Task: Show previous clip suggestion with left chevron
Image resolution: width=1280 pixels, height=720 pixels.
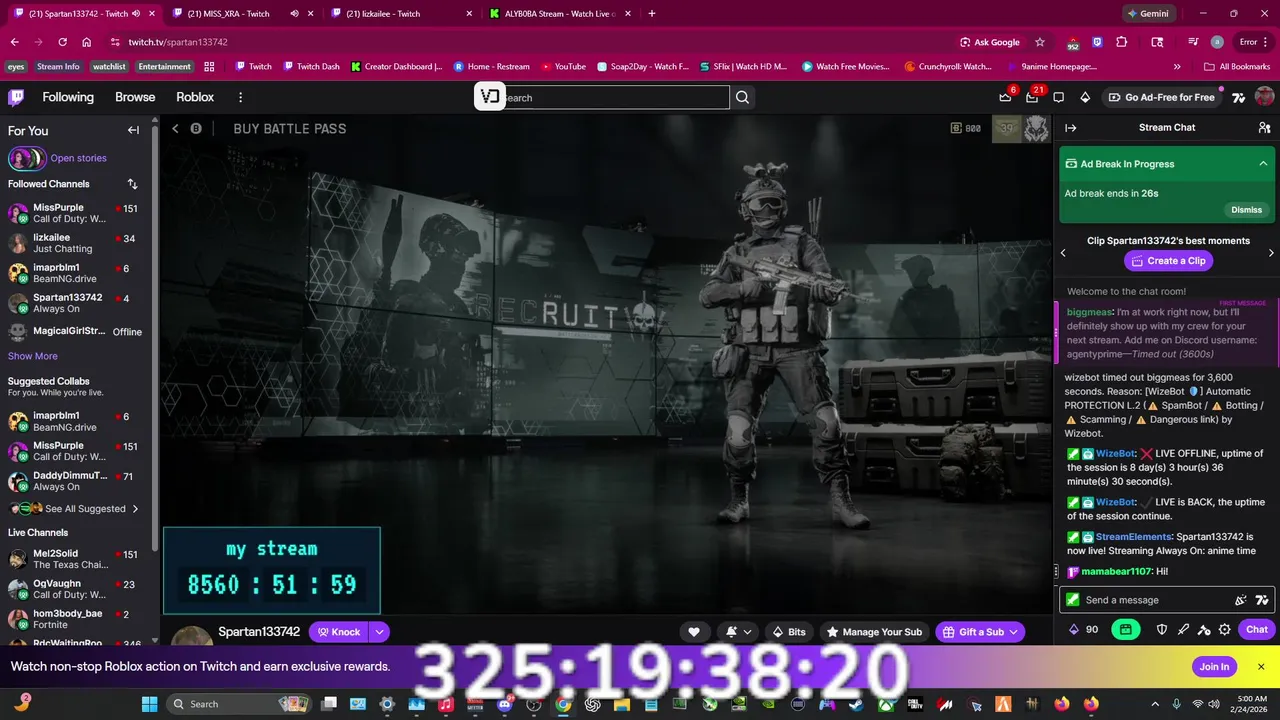Action: pyautogui.click(x=1063, y=253)
